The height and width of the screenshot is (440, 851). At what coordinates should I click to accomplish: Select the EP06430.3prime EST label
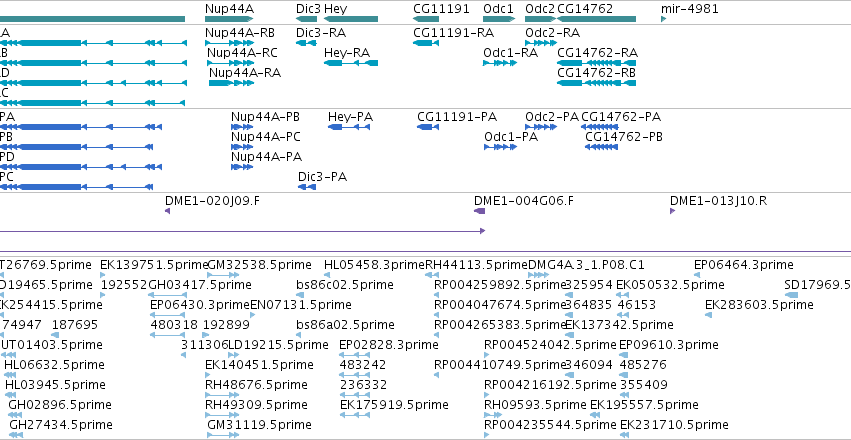[200, 305]
